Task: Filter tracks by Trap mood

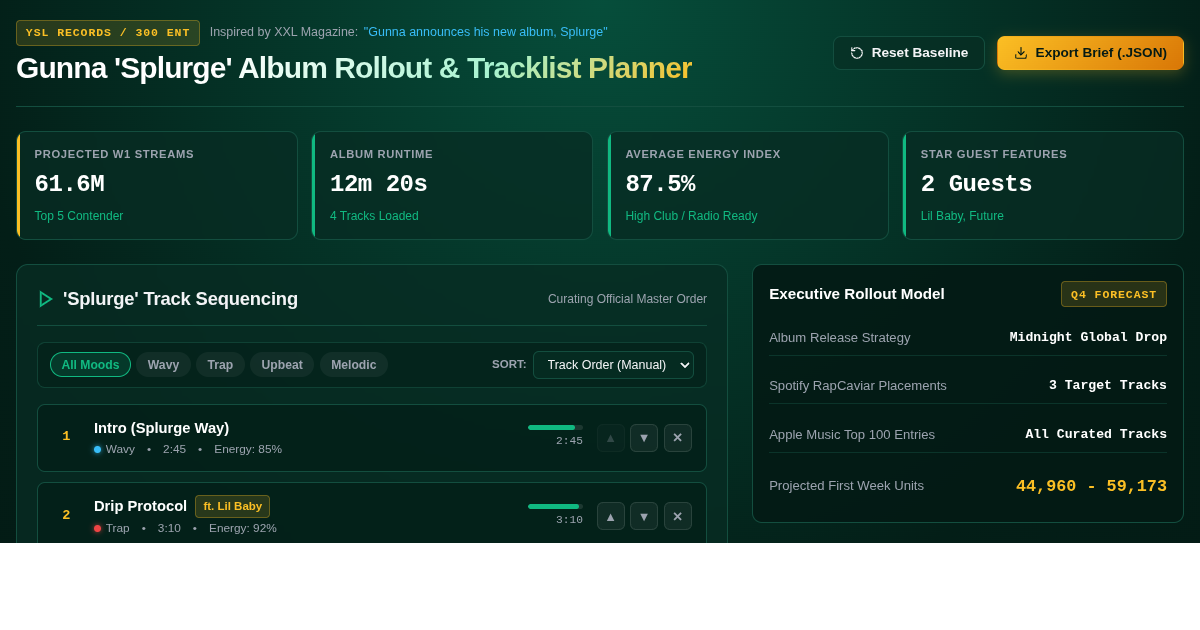Action: pyautogui.click(x=220, y=365)
